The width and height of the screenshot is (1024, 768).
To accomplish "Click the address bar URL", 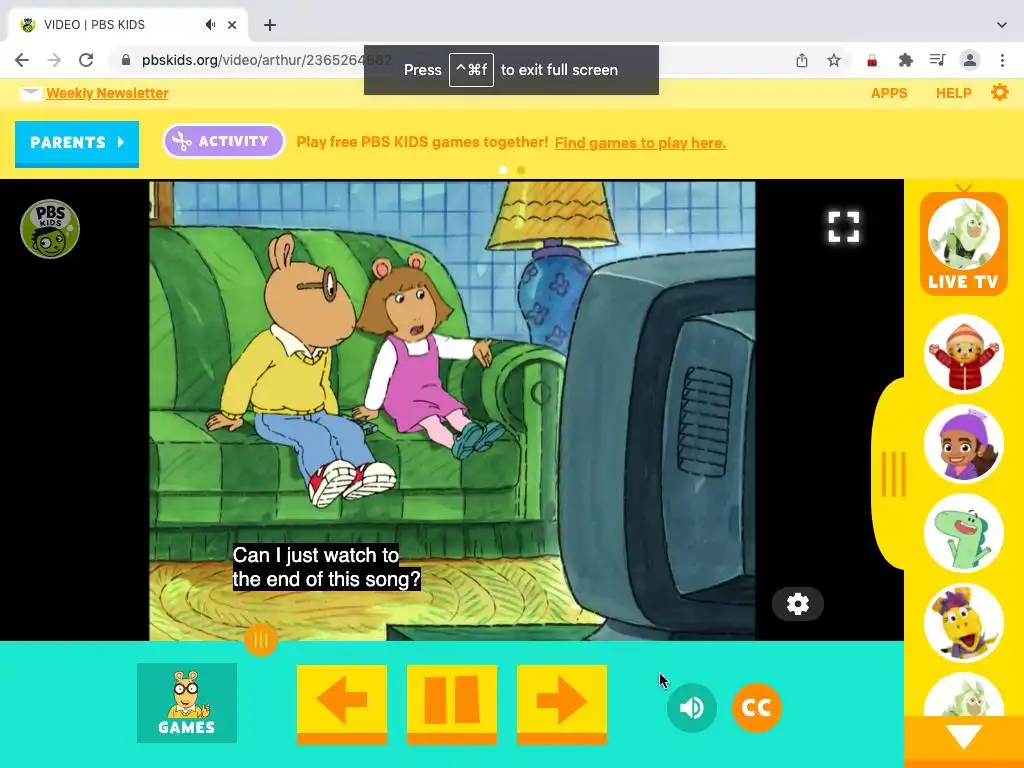I will pyautogui.click(x=266, y=60).
